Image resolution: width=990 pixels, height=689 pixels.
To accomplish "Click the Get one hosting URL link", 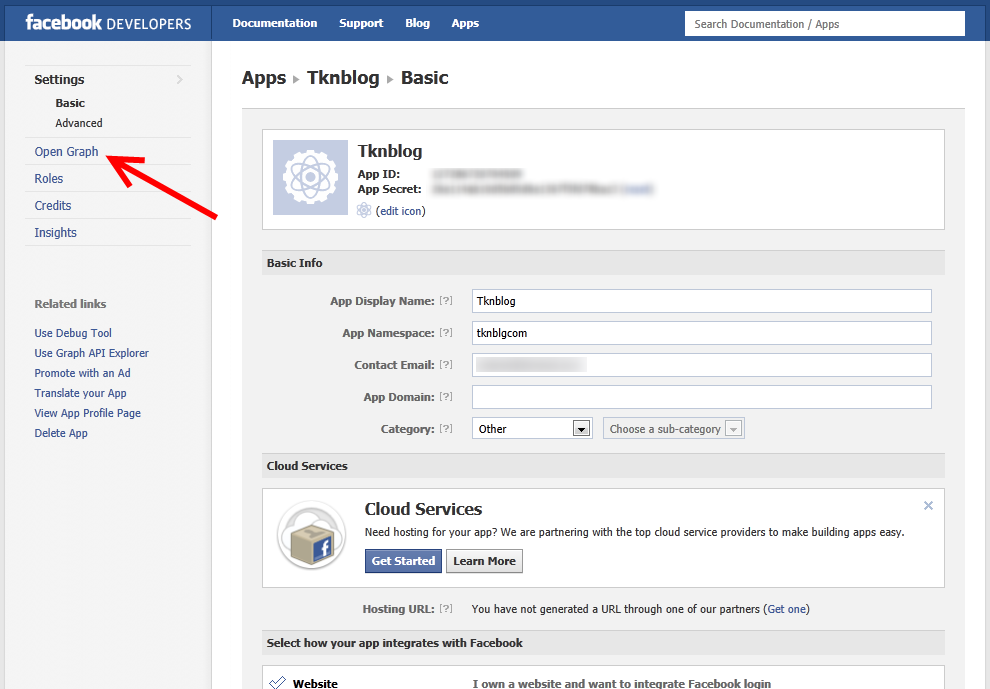I will point(787,609).
